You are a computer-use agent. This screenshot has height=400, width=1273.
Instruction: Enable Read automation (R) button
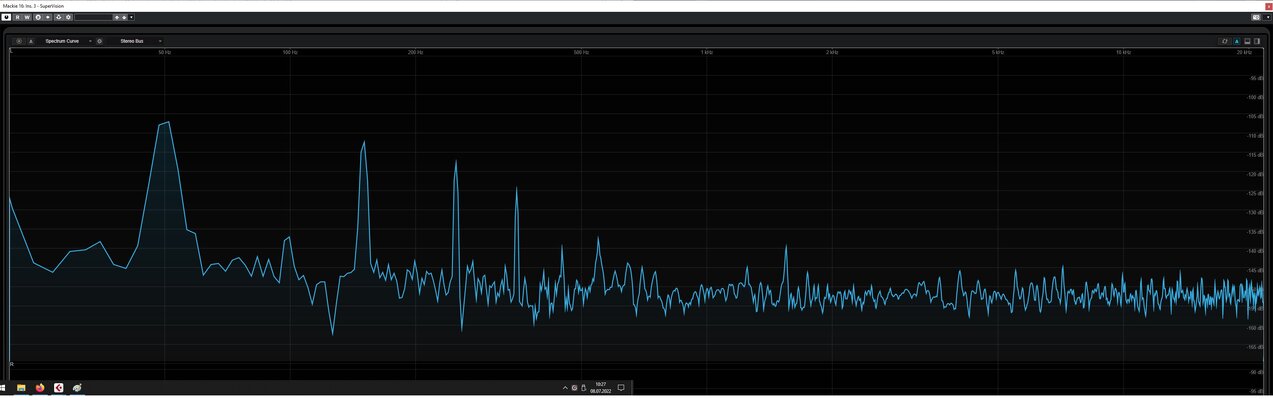17,17
